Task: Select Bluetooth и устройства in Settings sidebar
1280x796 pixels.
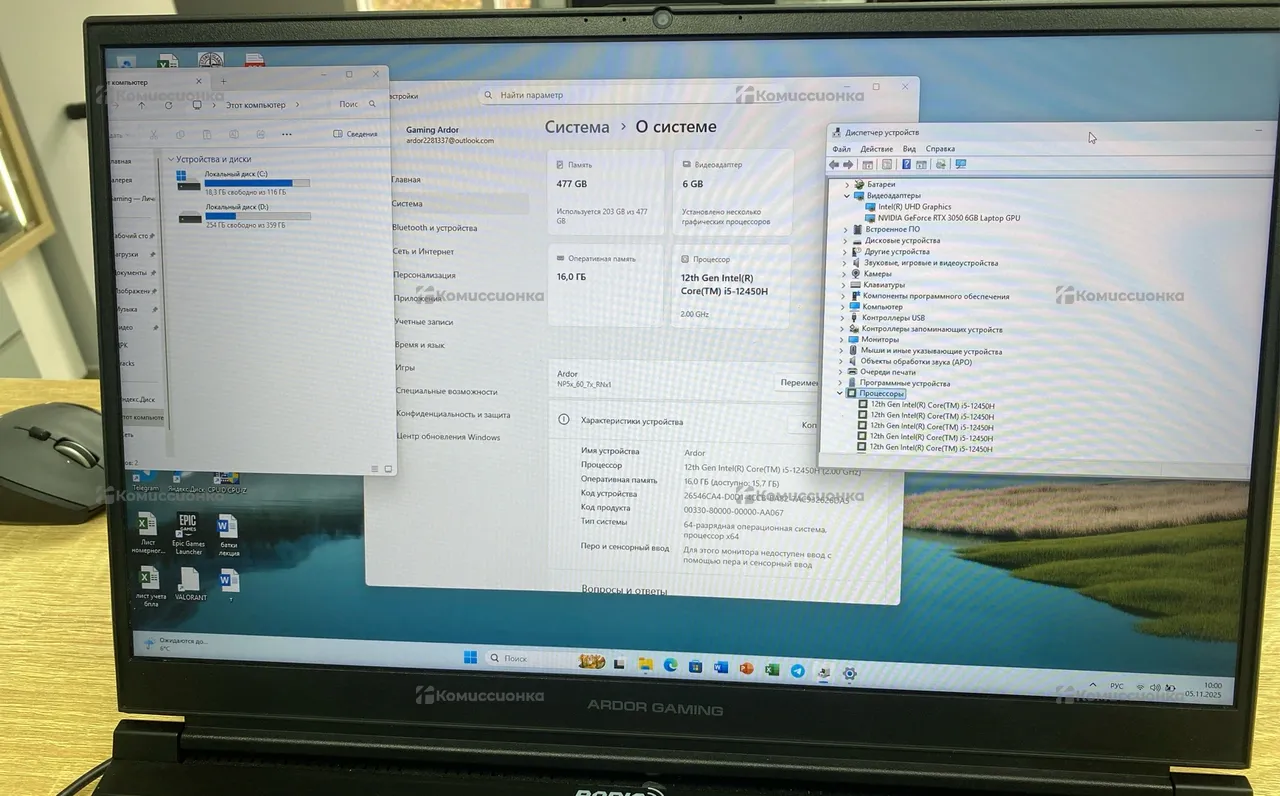Action: [434, 228]
